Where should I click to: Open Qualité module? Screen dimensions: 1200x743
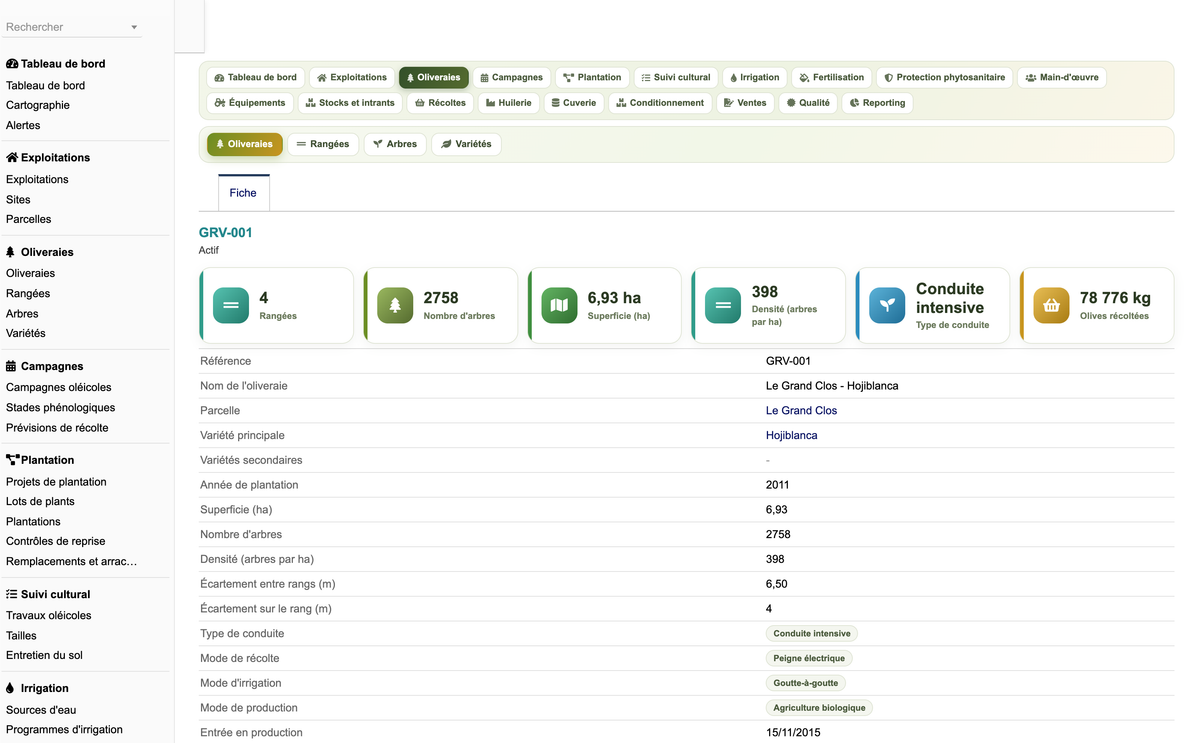tap(808, 103)
